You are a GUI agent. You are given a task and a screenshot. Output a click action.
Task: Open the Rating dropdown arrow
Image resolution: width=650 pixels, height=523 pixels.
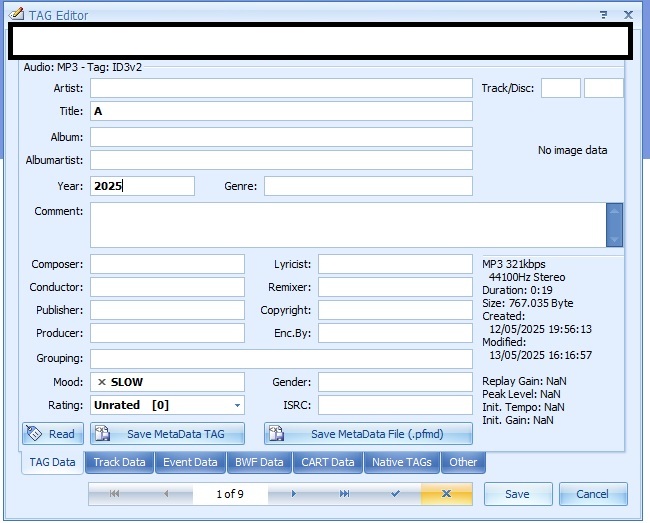[x=237, y=405]
